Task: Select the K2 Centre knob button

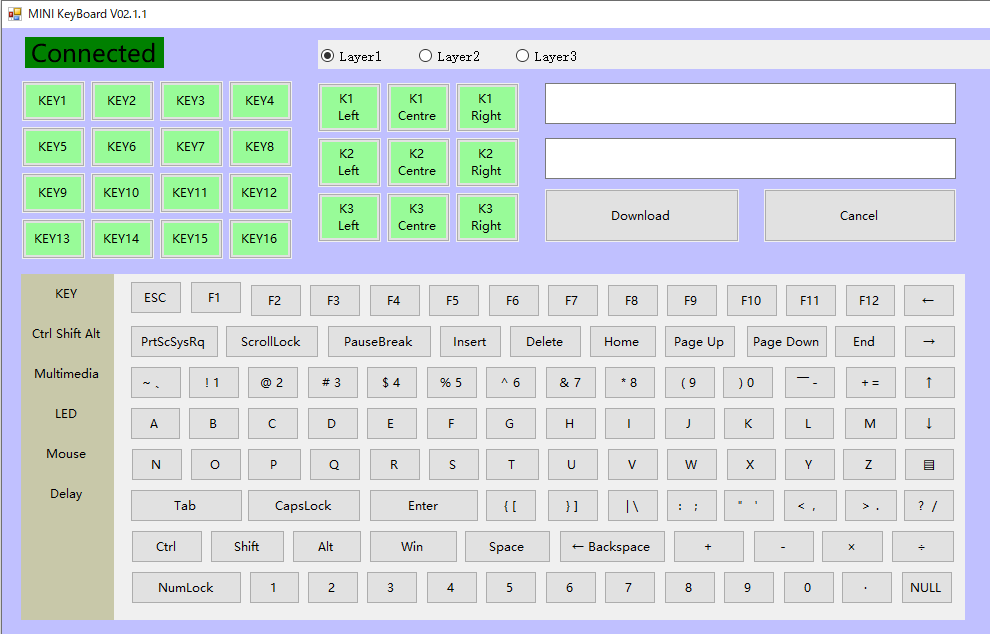Action: [x=417, y=162]
